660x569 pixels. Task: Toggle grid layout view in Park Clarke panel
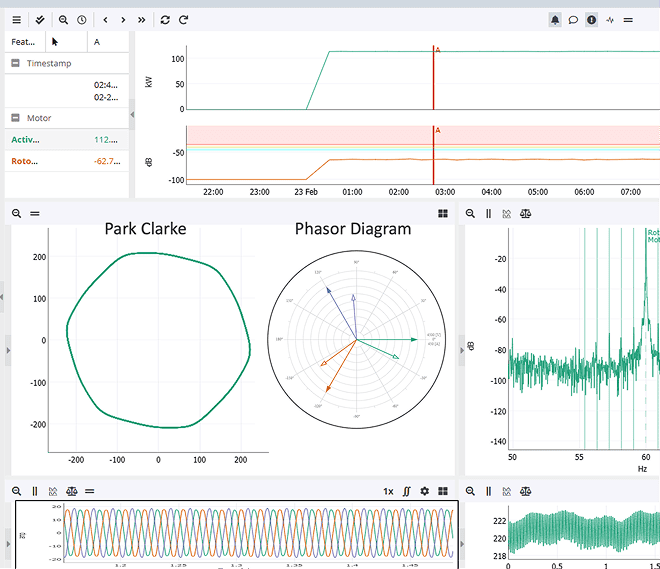[443, 213]
